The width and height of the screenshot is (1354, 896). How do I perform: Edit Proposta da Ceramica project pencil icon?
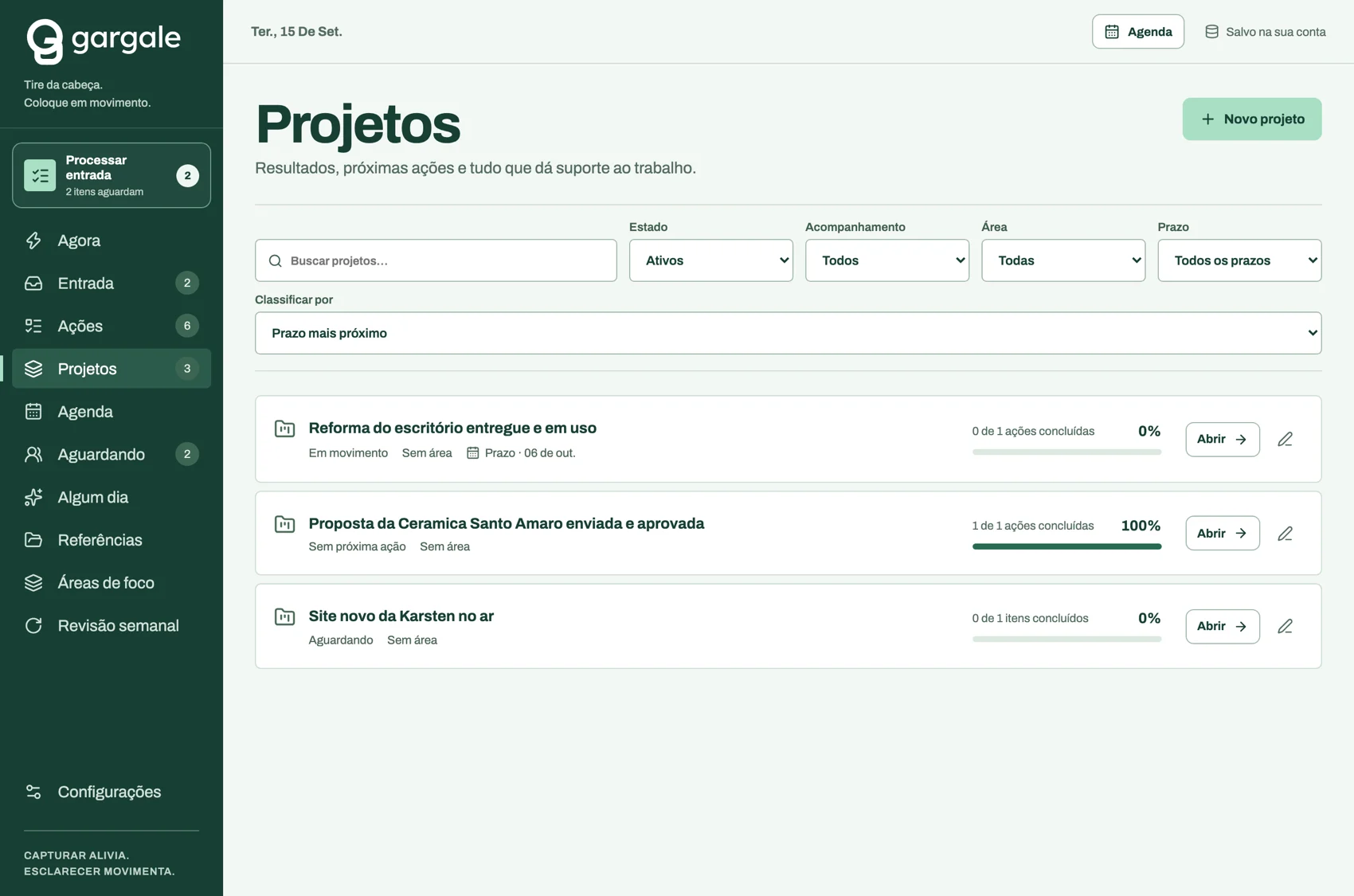coord(1285,534)
